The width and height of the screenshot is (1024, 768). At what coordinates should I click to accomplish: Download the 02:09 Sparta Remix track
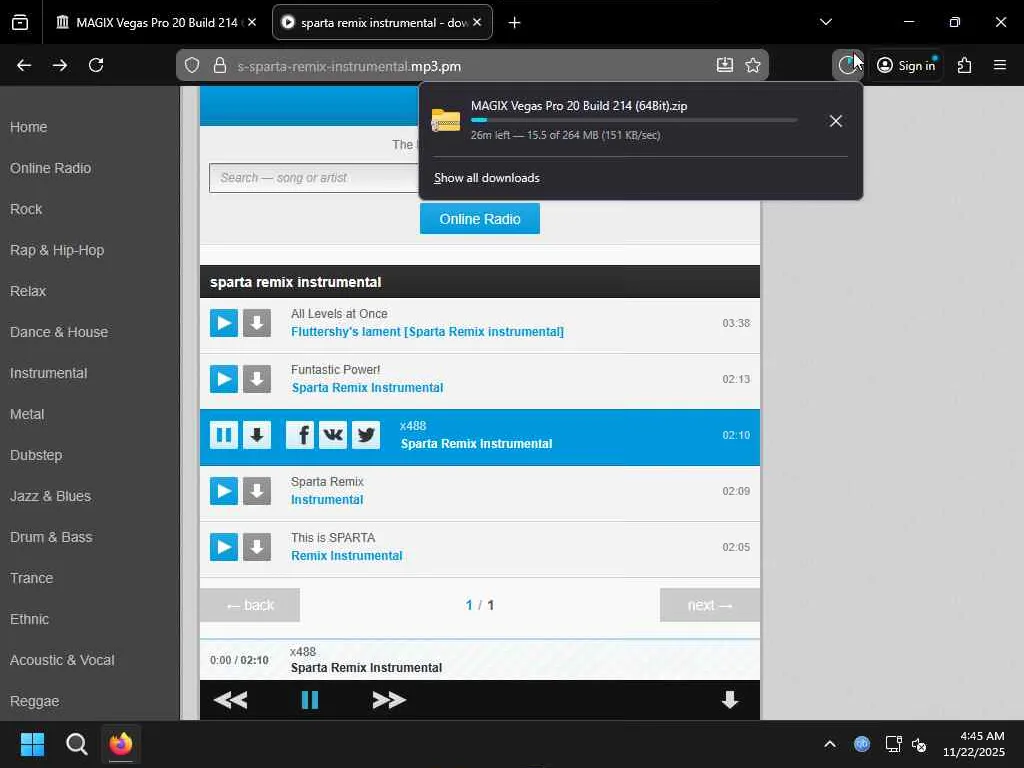pos(257,491)
